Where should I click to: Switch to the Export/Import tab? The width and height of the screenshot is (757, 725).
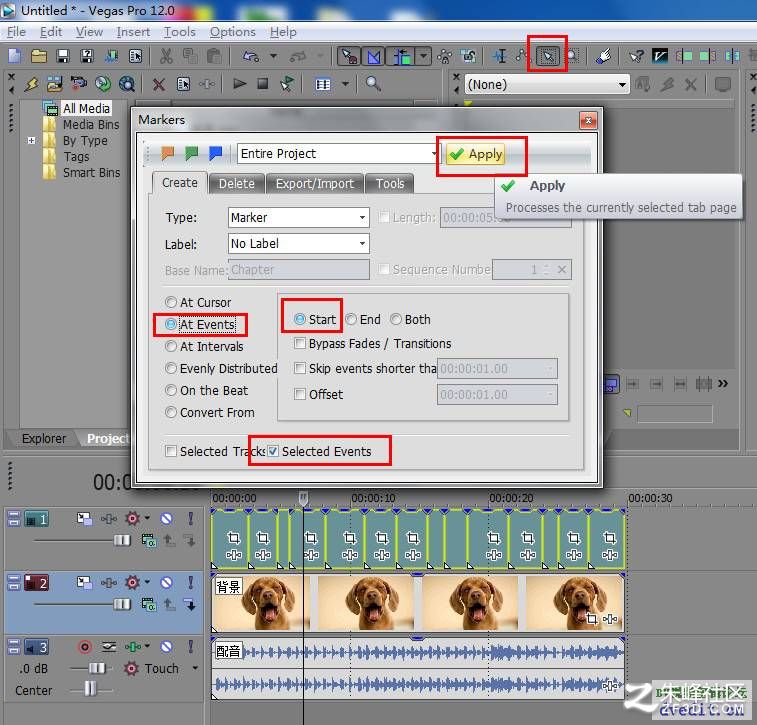[x=315, y=183]
